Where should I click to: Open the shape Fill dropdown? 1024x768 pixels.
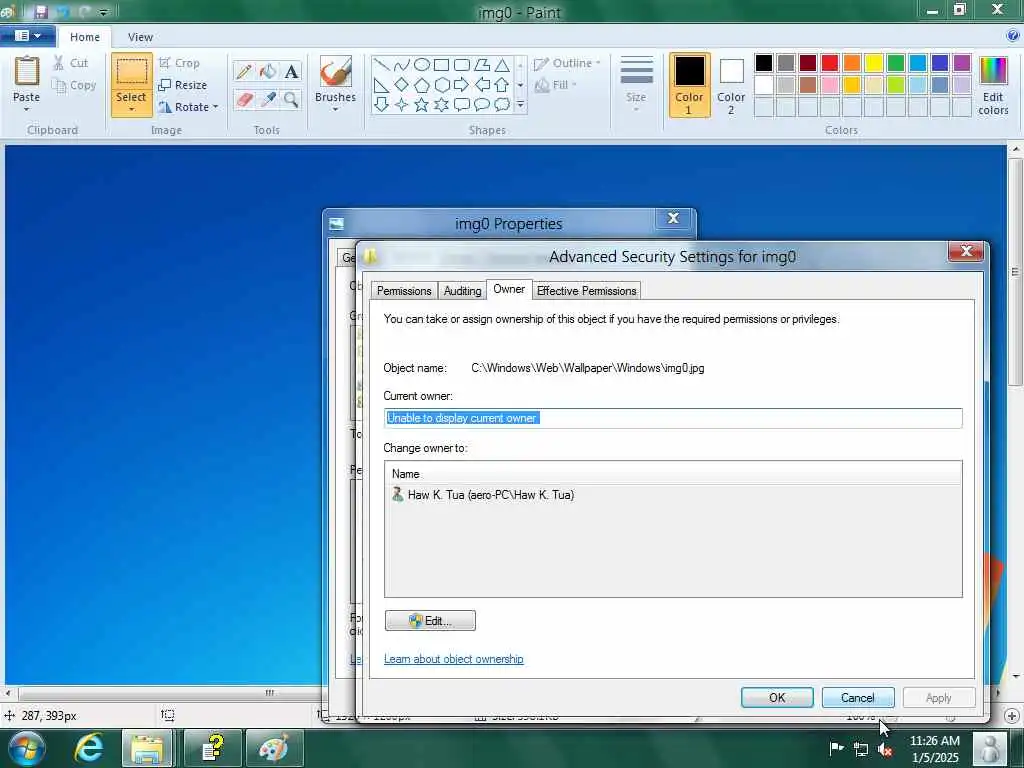[x=556, y=85]
